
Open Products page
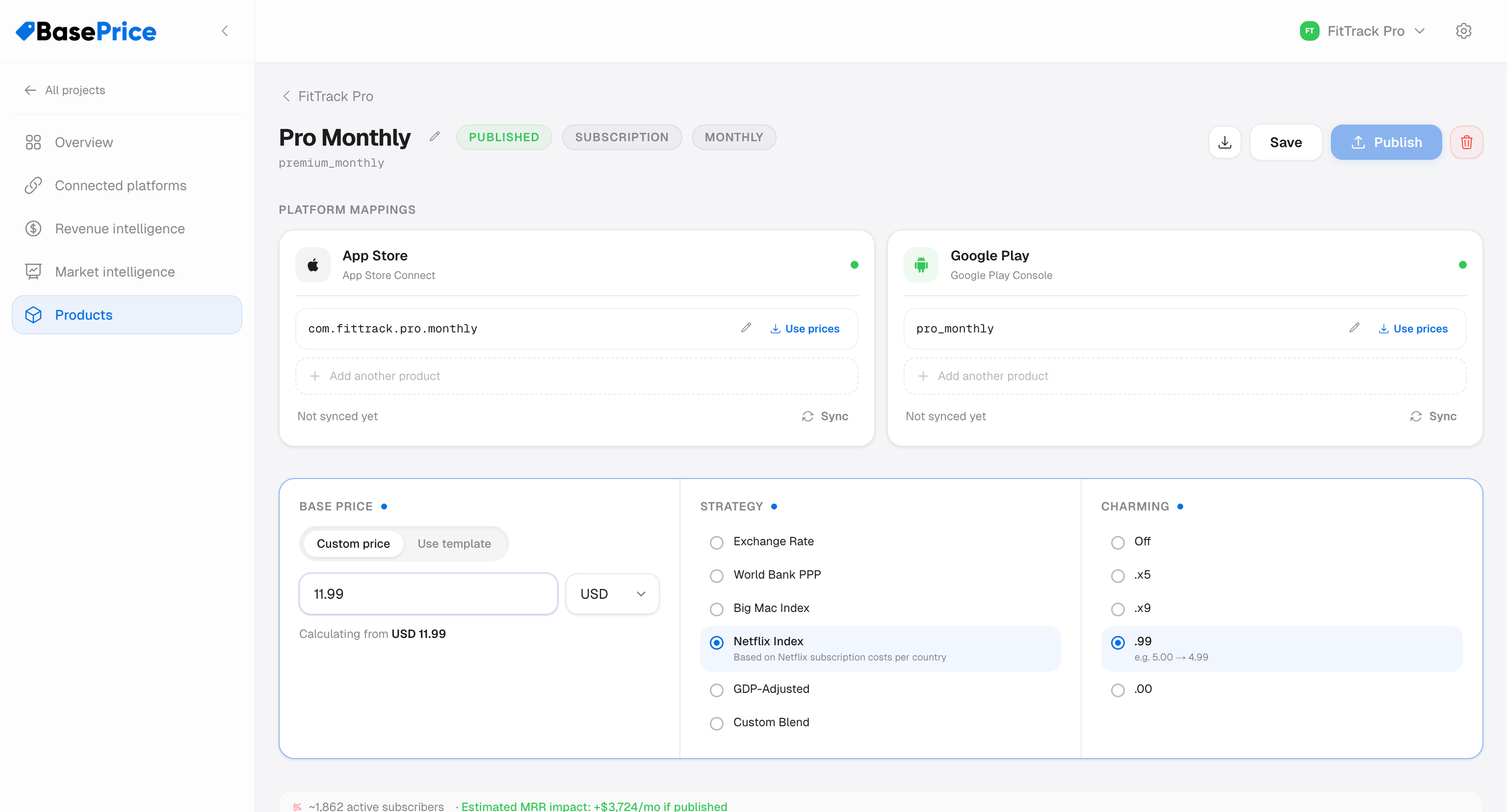pos(127,314)
